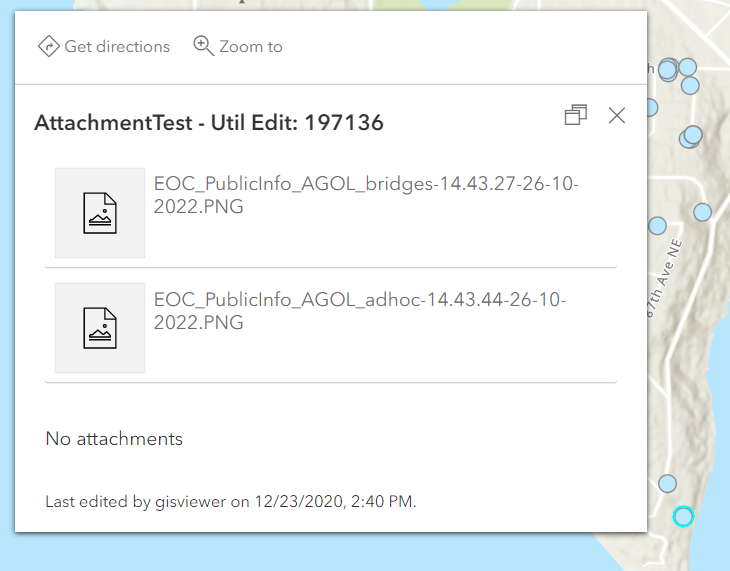Click blue point touching popup edge near 87th Ave

[657, 226]
